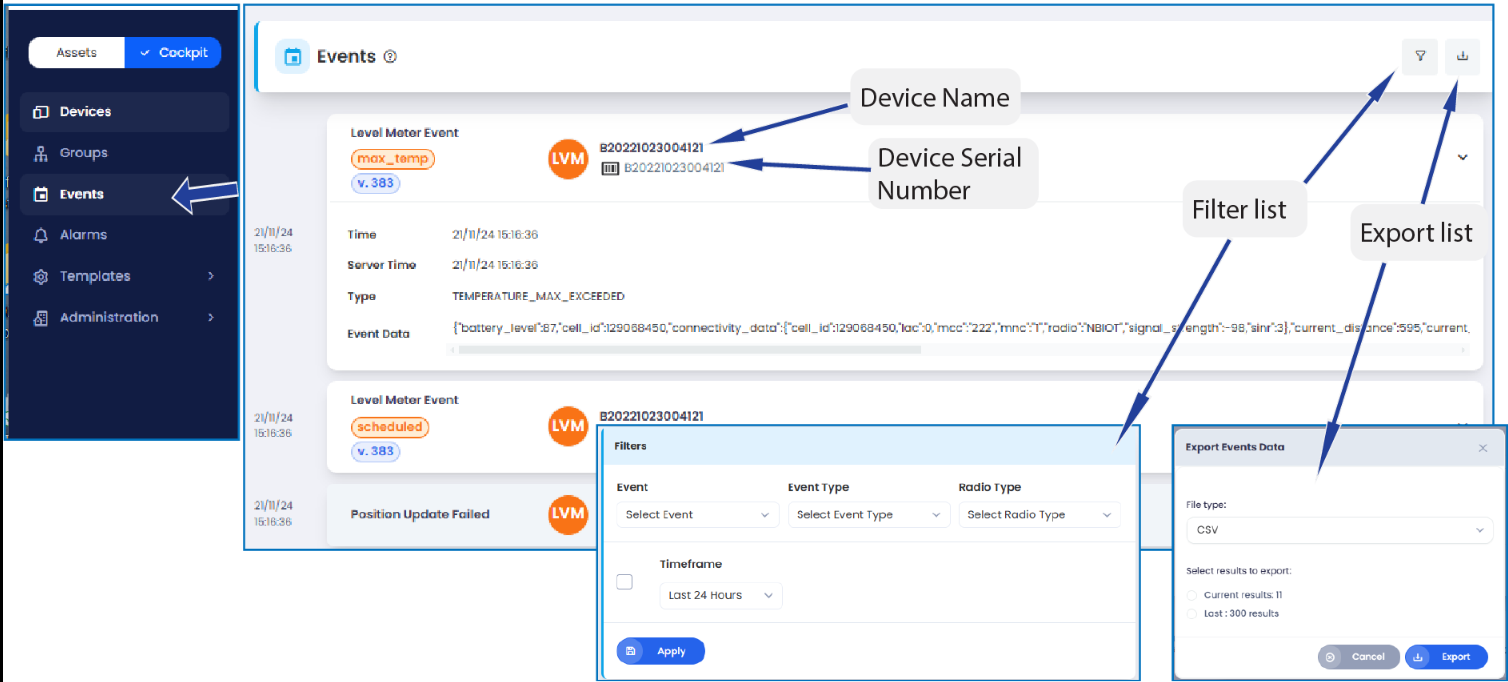Click the filter funnel icon in Events header

click(1419, 57)
